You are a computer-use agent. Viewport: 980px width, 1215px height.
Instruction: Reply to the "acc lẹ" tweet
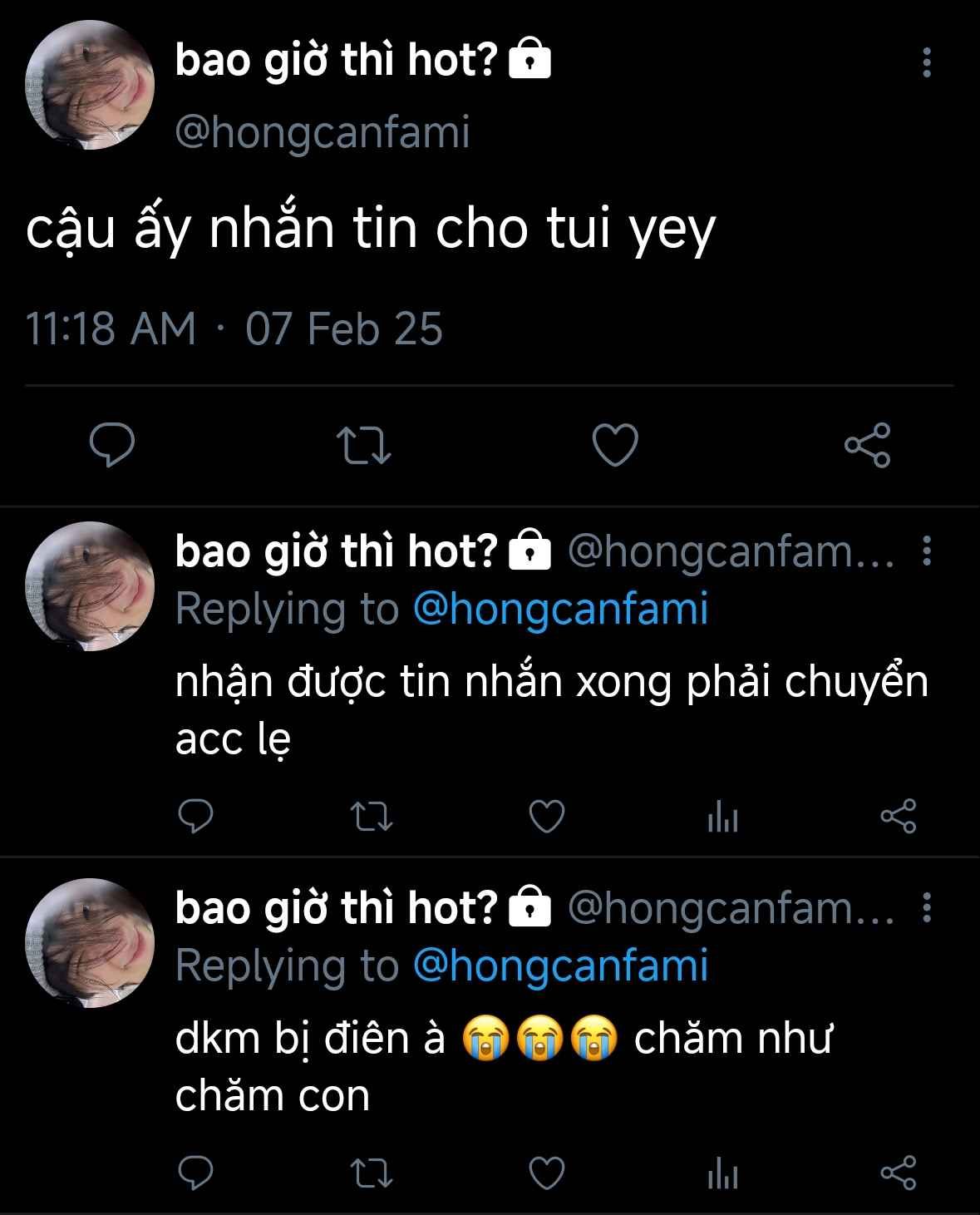pyautogui.click(x=196, y=817)
